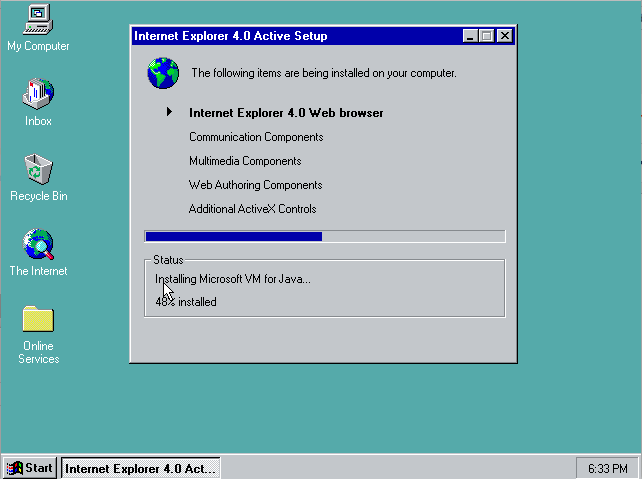The height and width of the screenshot is (479, 642).
Task: Click the Recycle Bin icon
Action: point(38,169)
